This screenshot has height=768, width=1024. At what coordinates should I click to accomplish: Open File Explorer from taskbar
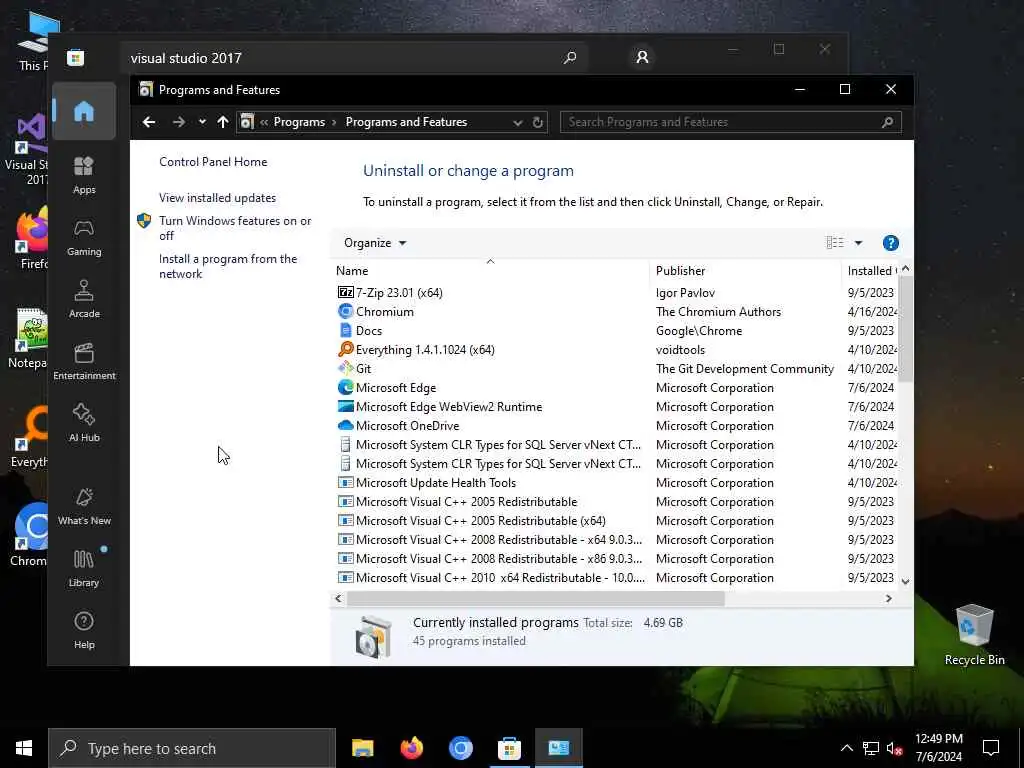[362, 748]
